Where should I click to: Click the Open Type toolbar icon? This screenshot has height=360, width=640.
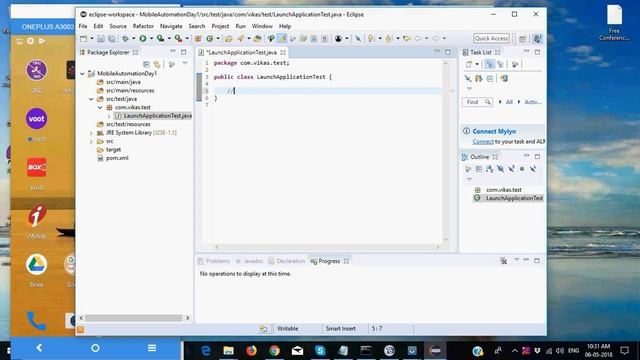(x=229, y=38)
